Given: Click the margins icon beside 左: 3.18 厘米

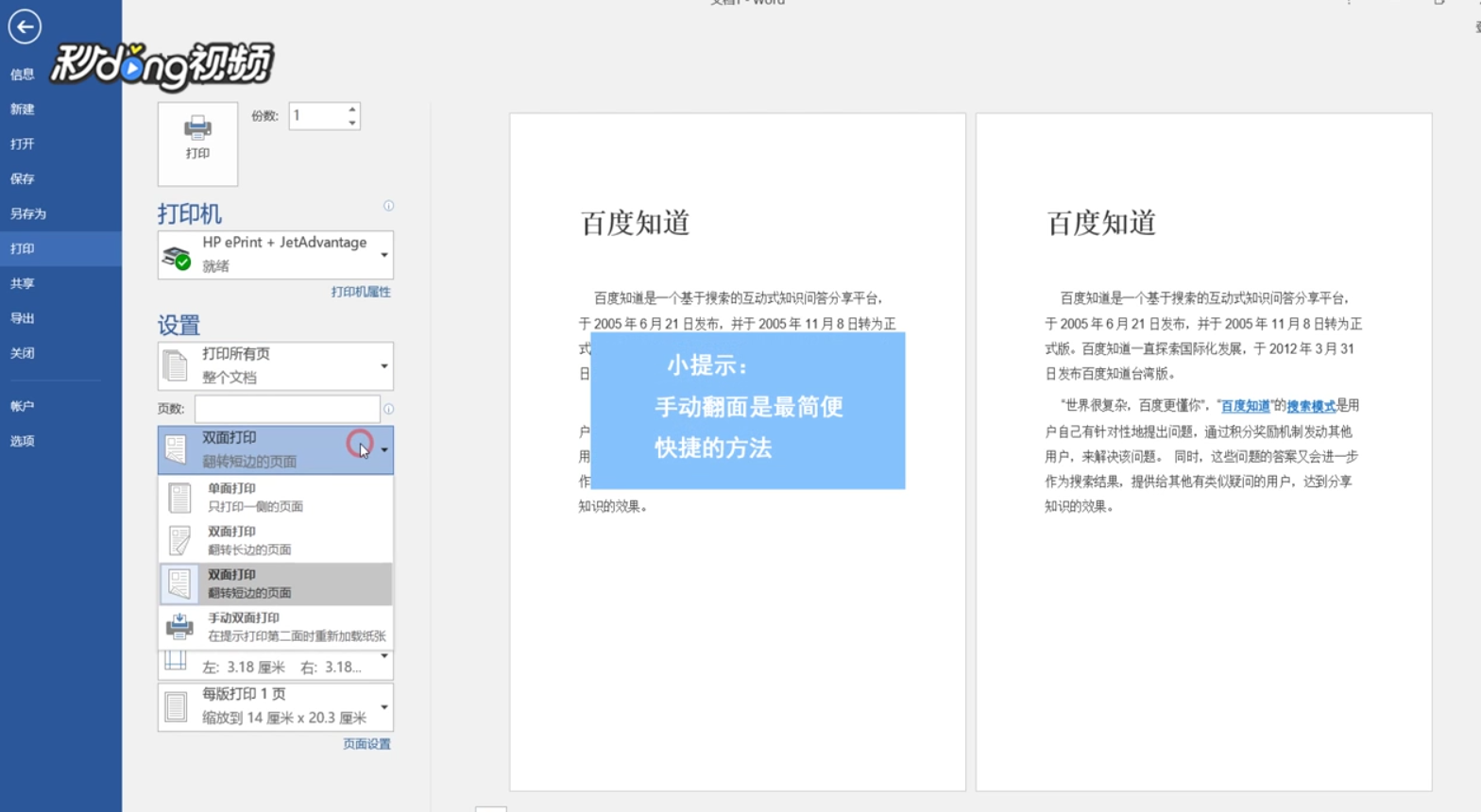Looking at the screenshot, I should (176, 661).
